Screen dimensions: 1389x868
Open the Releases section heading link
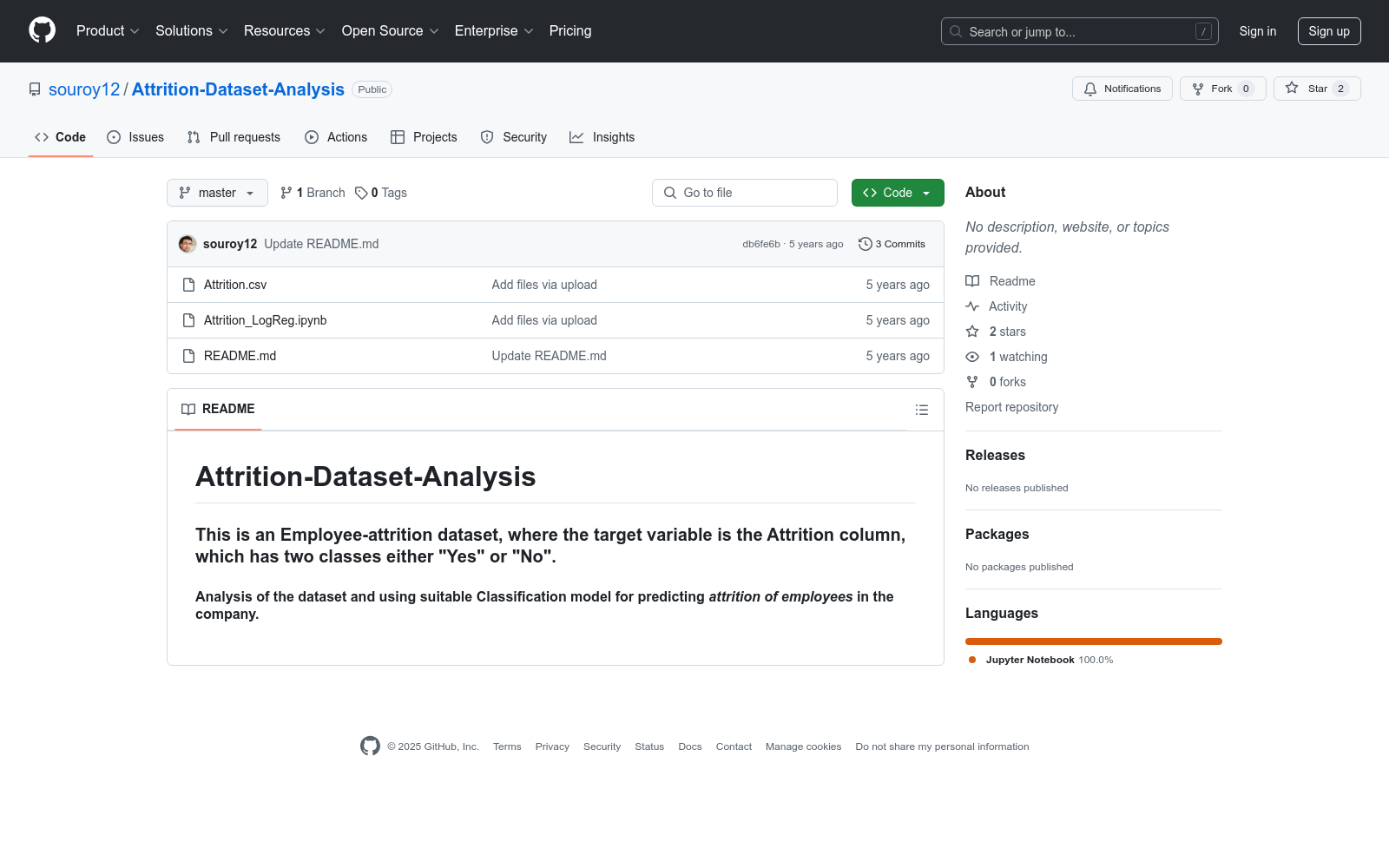[995, 455]
